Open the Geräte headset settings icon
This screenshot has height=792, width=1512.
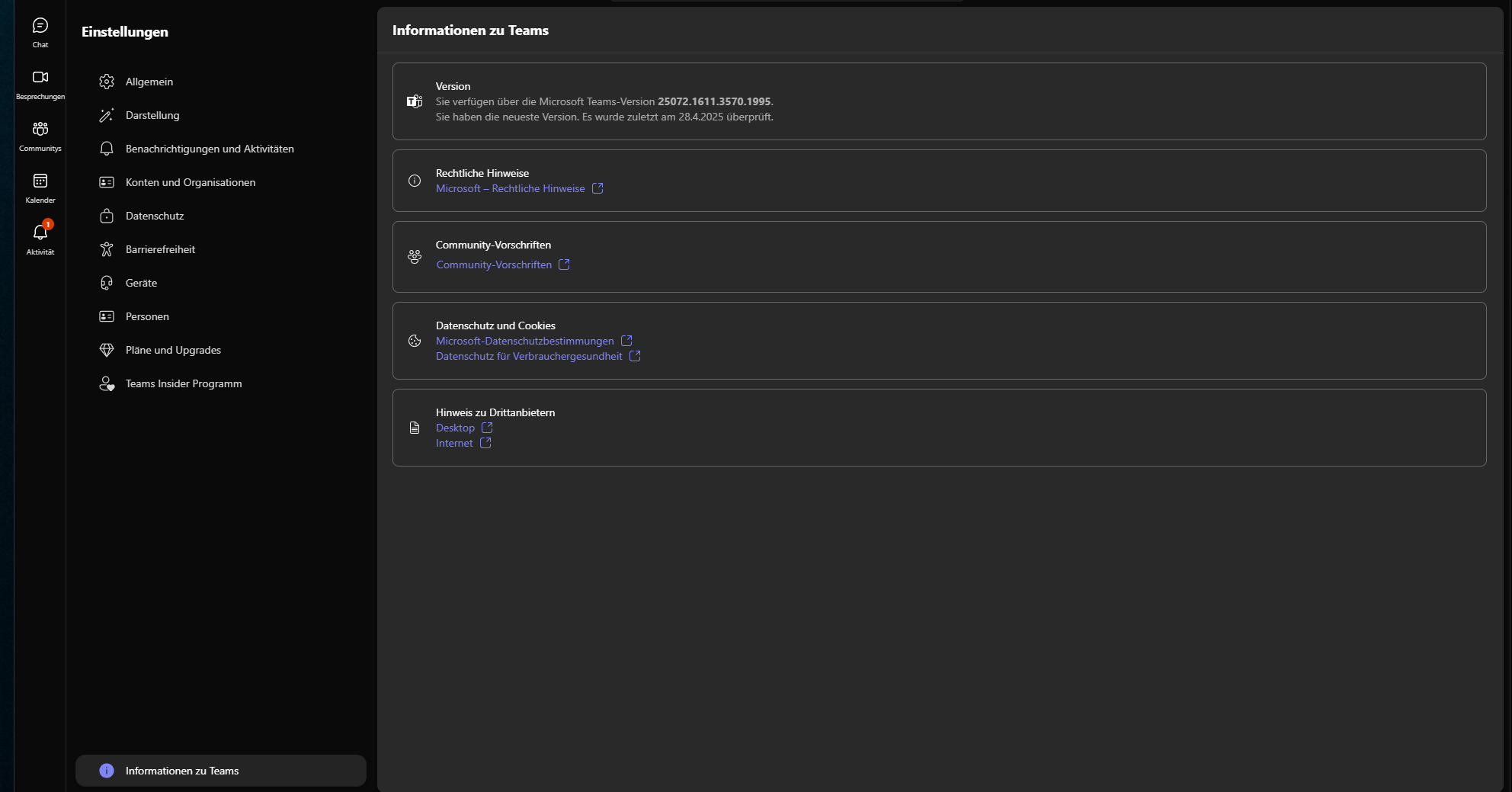[x=107, y=283]
